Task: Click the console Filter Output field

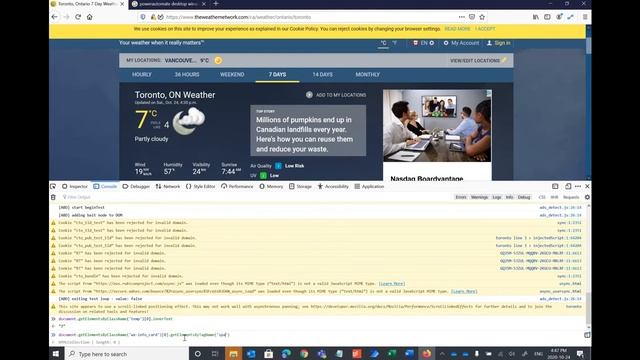Action: tap(257, 197)
